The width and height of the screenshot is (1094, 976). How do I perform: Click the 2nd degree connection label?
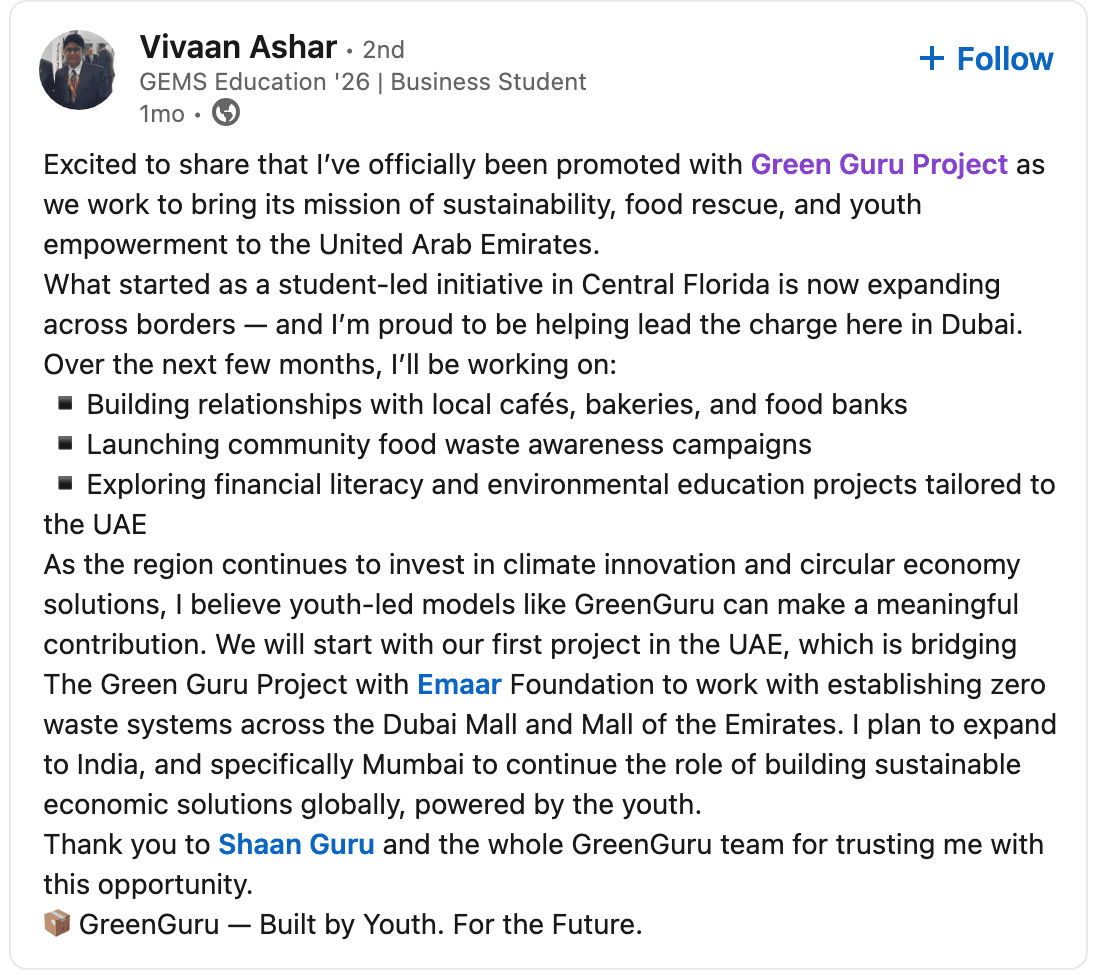click(x=384, y=49)
